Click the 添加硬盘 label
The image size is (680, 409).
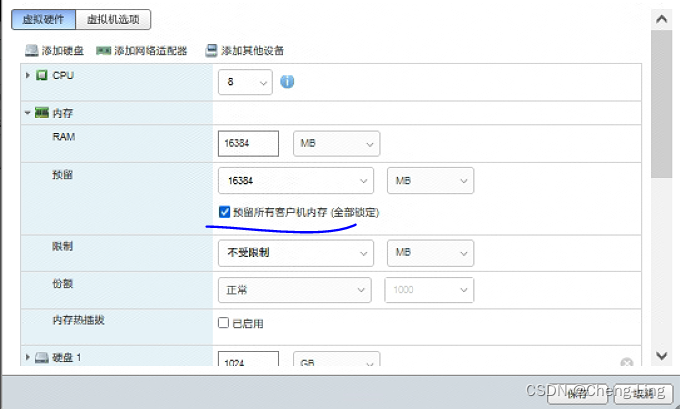point(62,51)
